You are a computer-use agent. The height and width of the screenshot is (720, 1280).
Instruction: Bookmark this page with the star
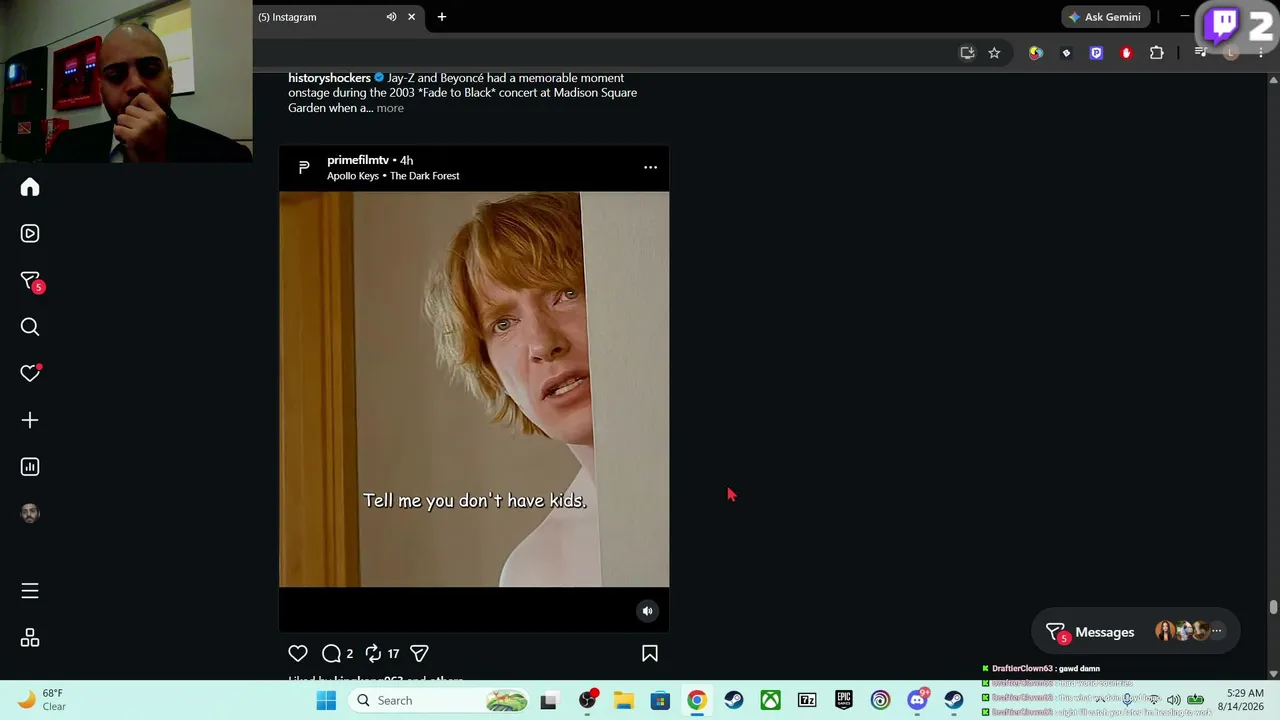(994, 53)
